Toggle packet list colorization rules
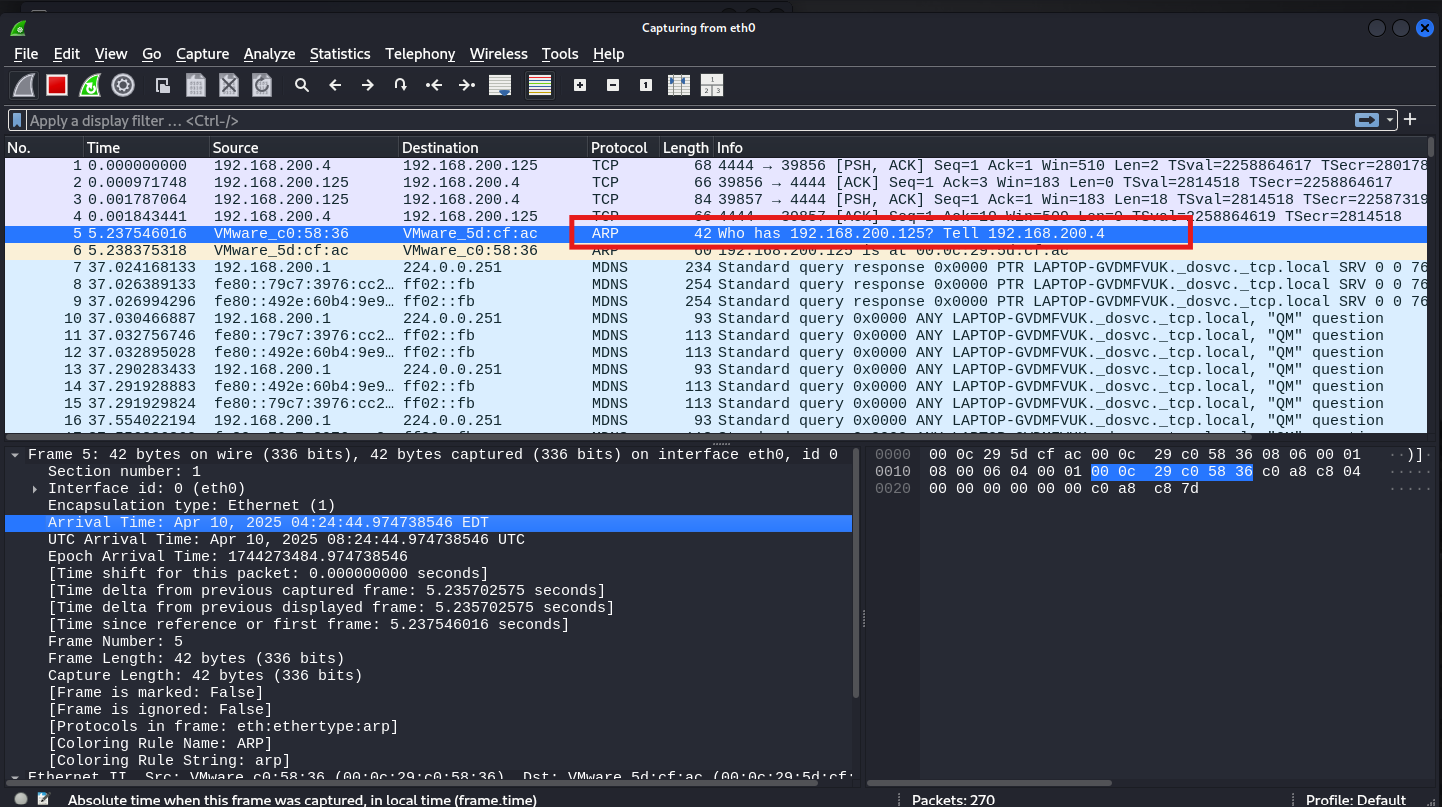This screenshot has width=1442, height=807. click(540, 85)
